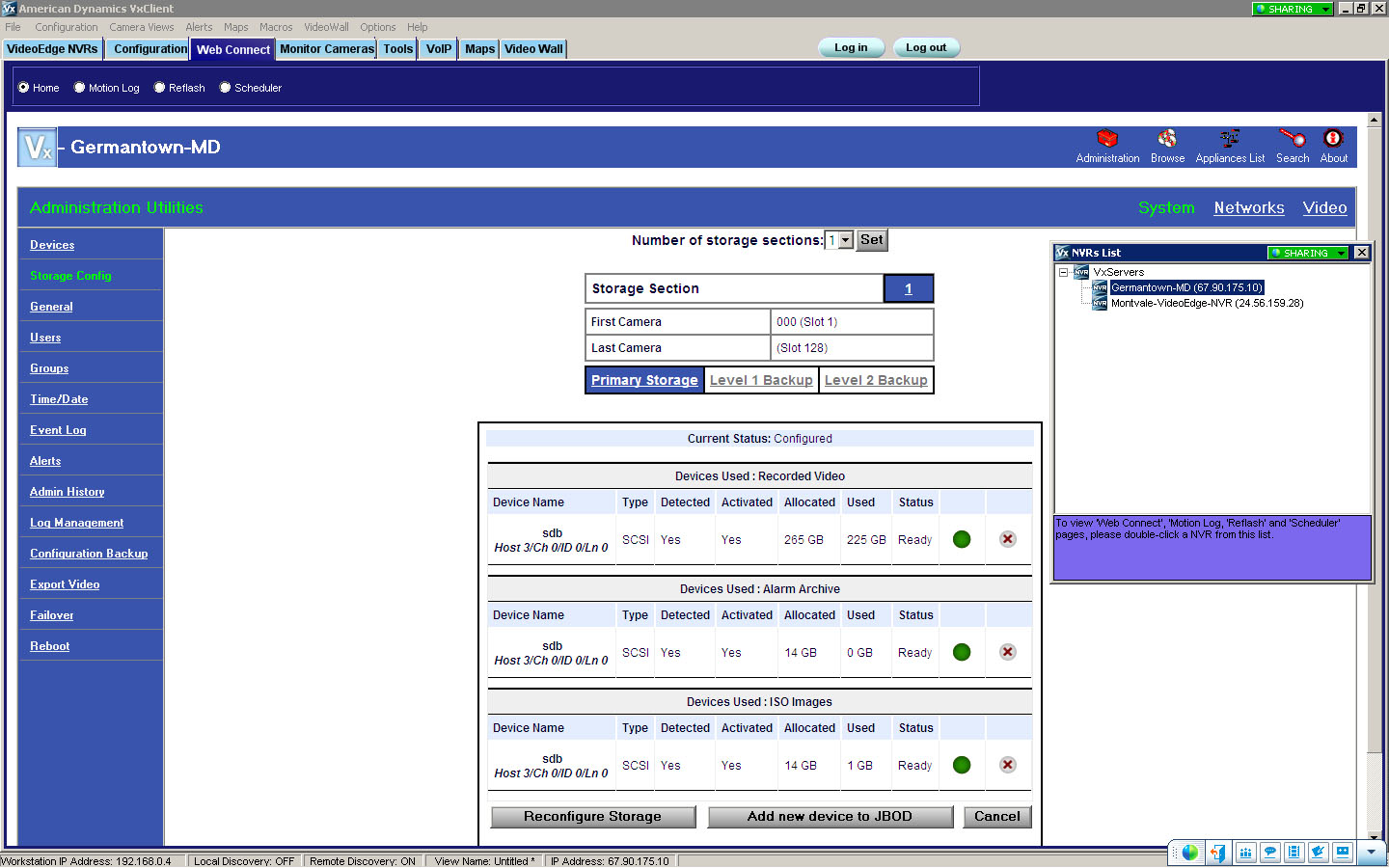The image size is (1389, 868).
Task: Click Reconfigure Storage button
Action: tap(593, 817)
